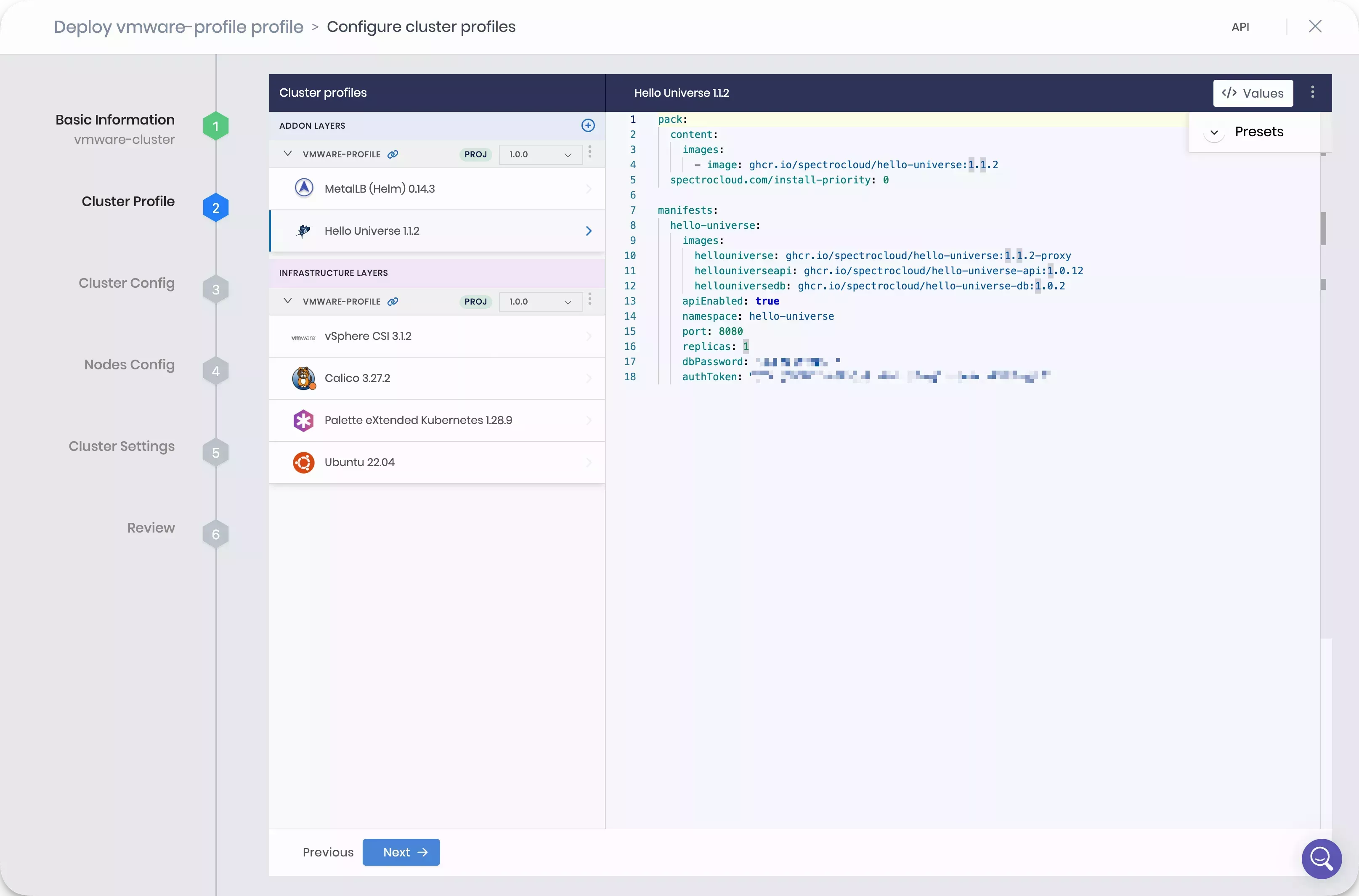Place cursor on 'replicas: 1' line
1359x896 pixels.
click(715, 346)
